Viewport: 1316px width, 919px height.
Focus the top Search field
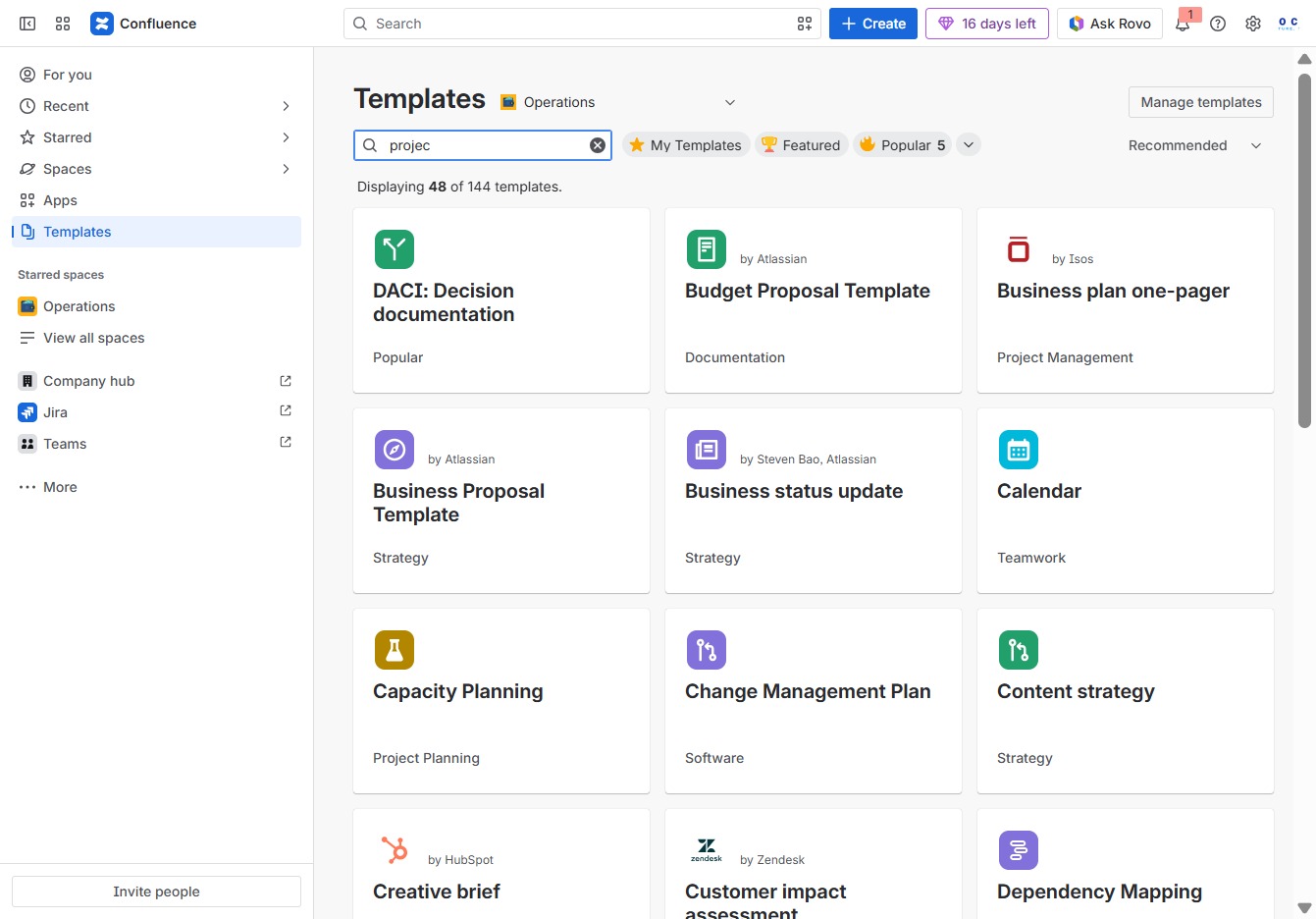(x=582, y=24)
